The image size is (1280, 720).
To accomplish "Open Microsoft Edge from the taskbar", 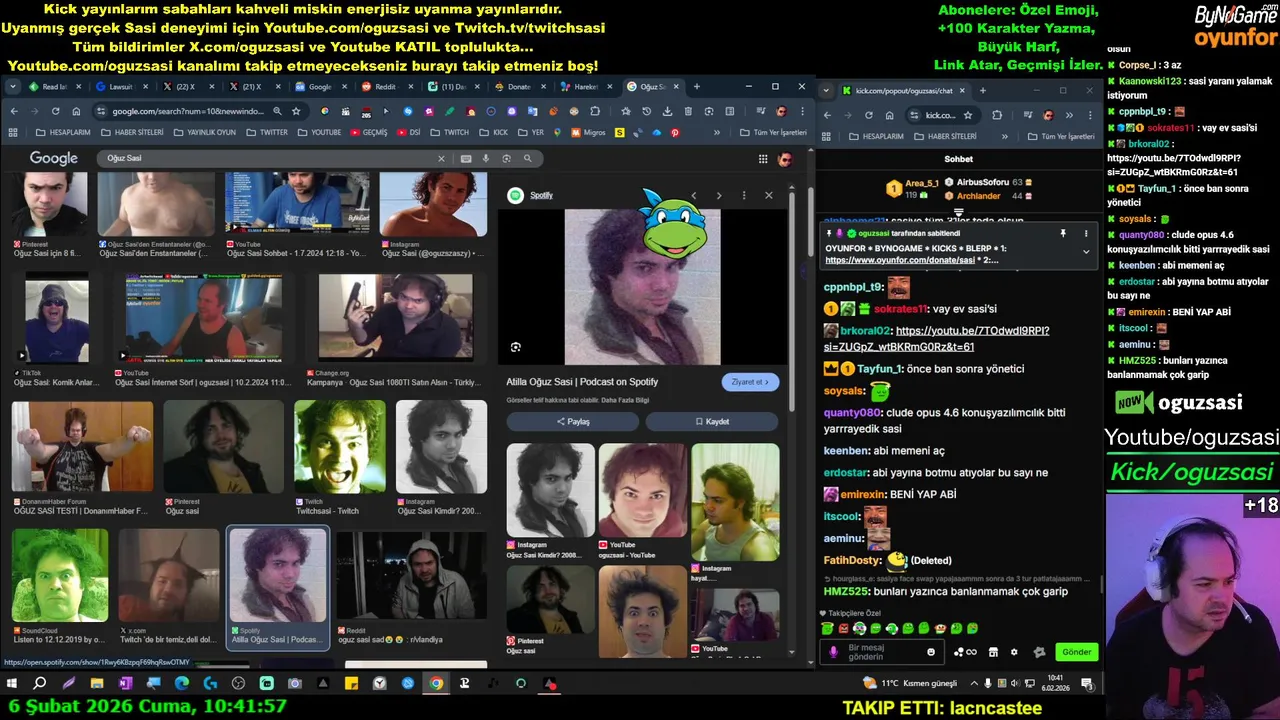I will [x=181, y=684].
